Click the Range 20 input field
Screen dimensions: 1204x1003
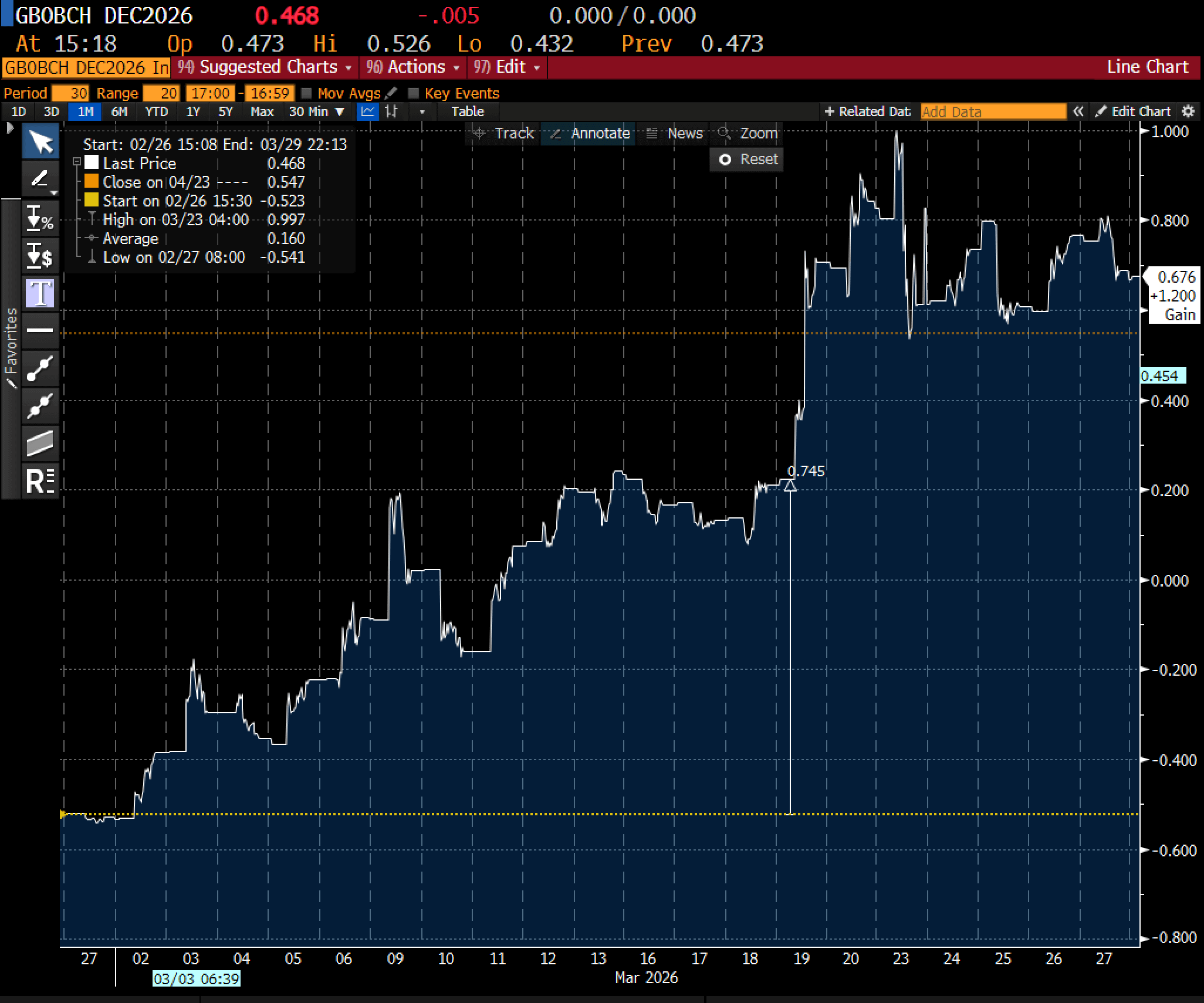[x=161, y=93]
